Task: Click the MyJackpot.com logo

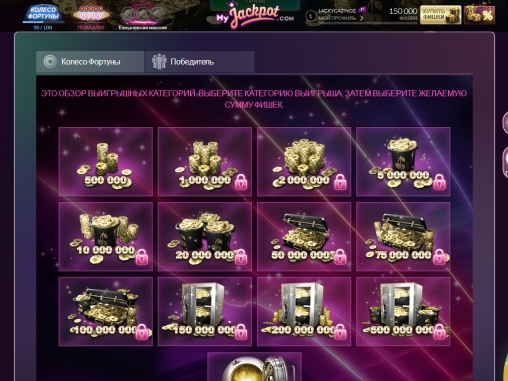Action: (x=255, y=16)
